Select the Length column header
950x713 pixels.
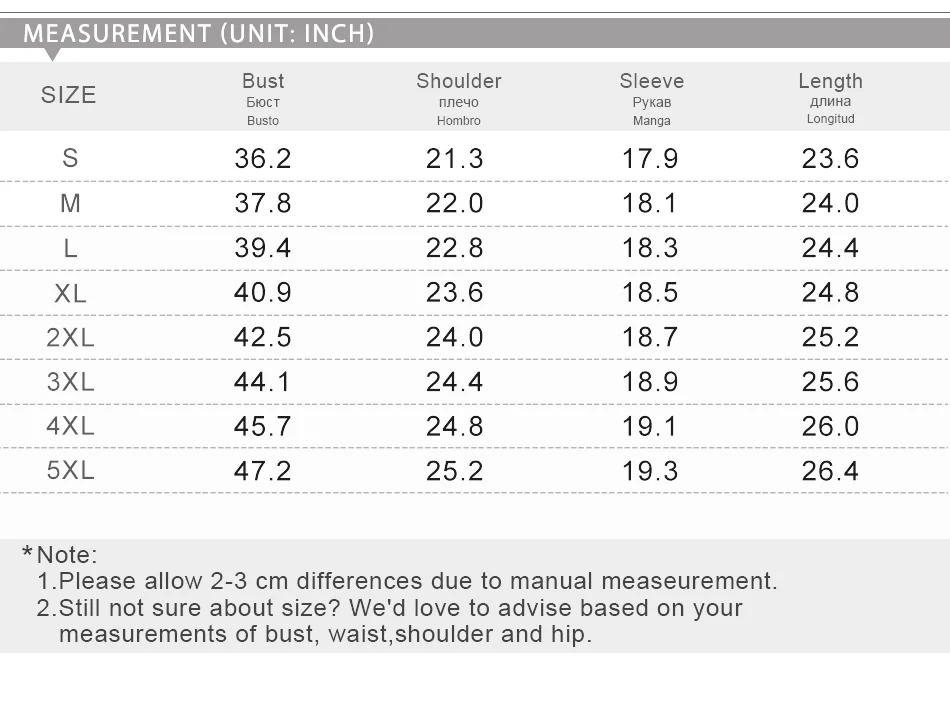(x=830, y=98)
